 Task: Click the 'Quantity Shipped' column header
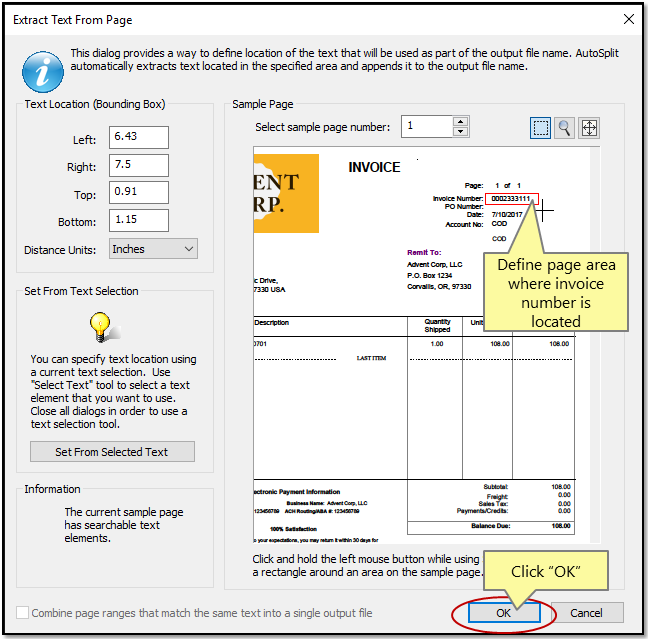437,326
